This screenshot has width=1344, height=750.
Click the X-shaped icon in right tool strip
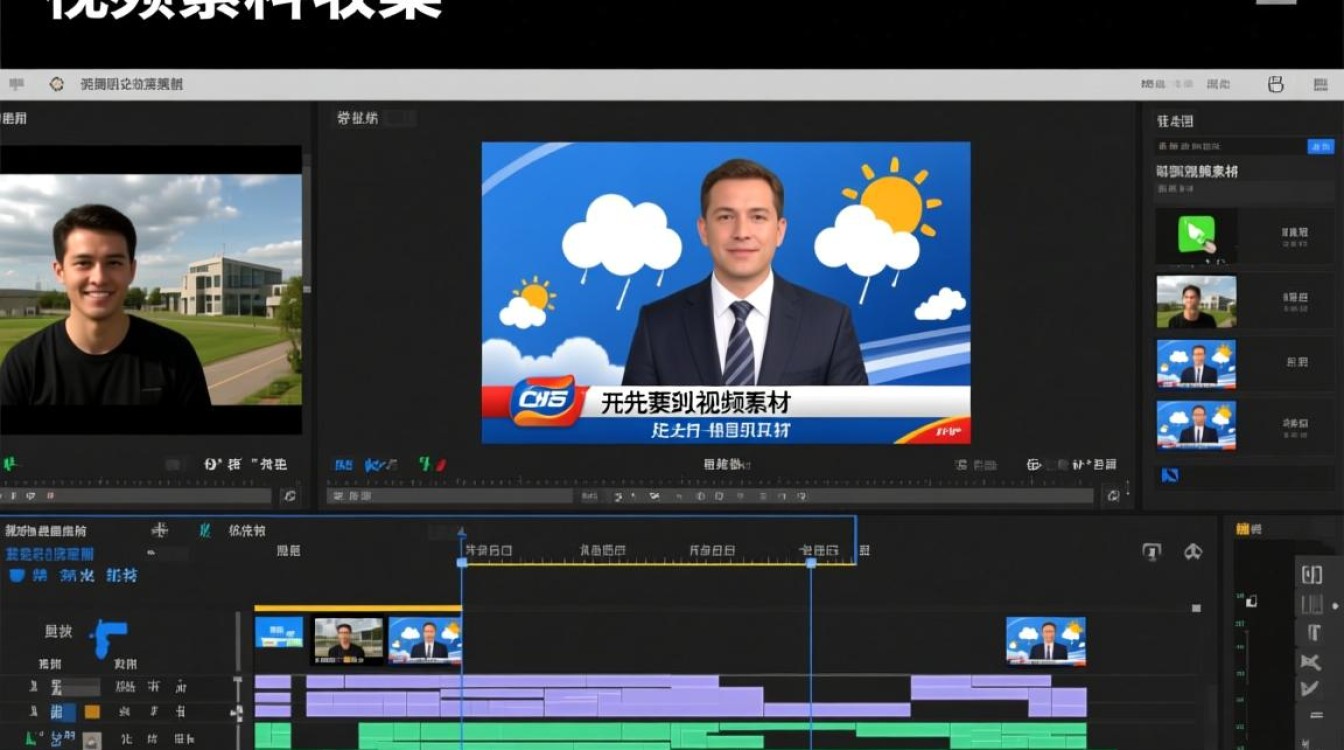tap(1311, 661)
